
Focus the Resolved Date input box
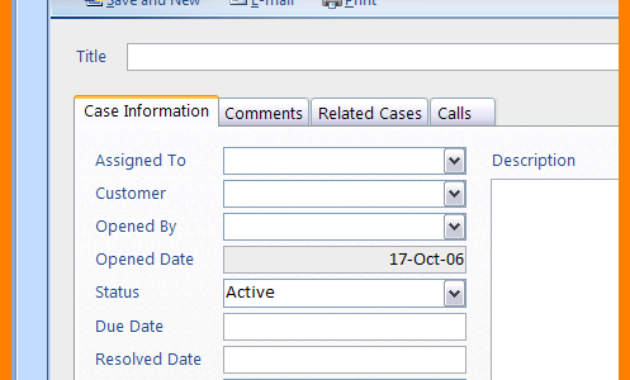pos(345,360)
